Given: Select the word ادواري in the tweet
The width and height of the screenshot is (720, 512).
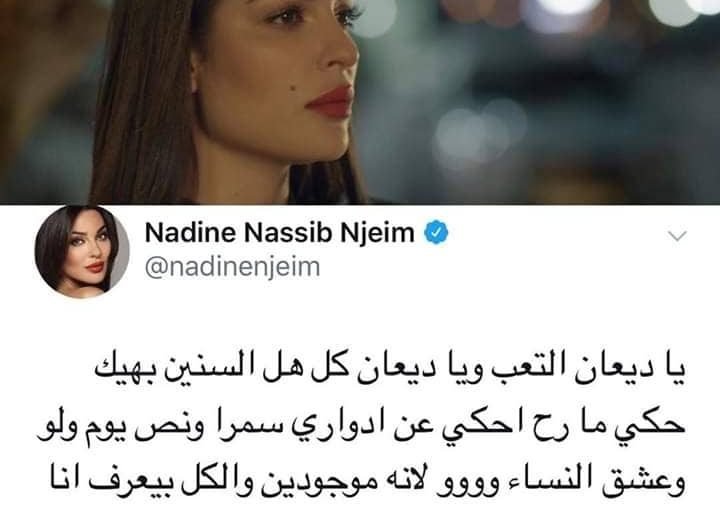Looking at the screenshot, I should [342, 426].
